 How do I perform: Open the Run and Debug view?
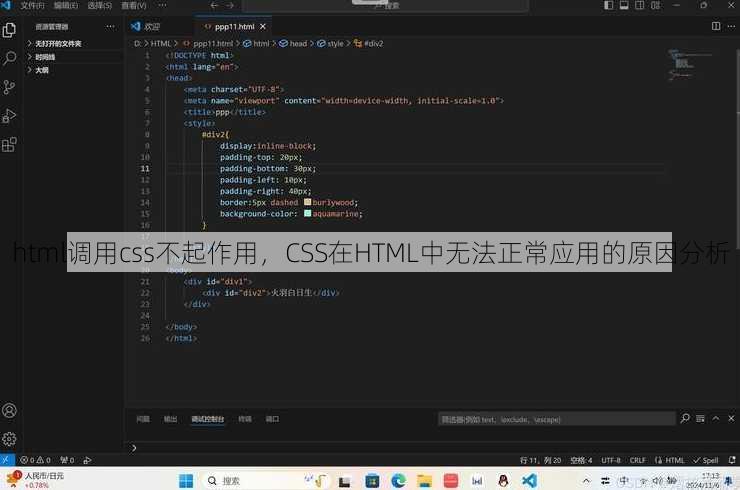(9, 116)
